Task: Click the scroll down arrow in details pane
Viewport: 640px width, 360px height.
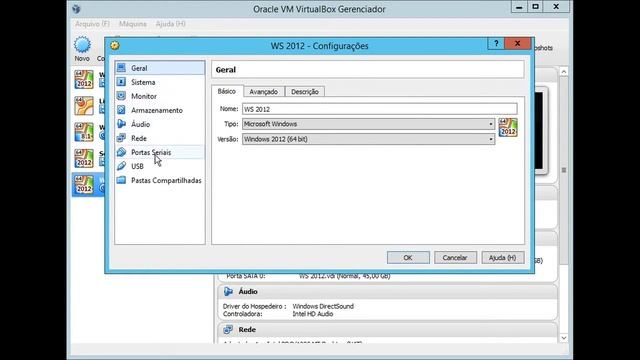Action: [564, 338]
